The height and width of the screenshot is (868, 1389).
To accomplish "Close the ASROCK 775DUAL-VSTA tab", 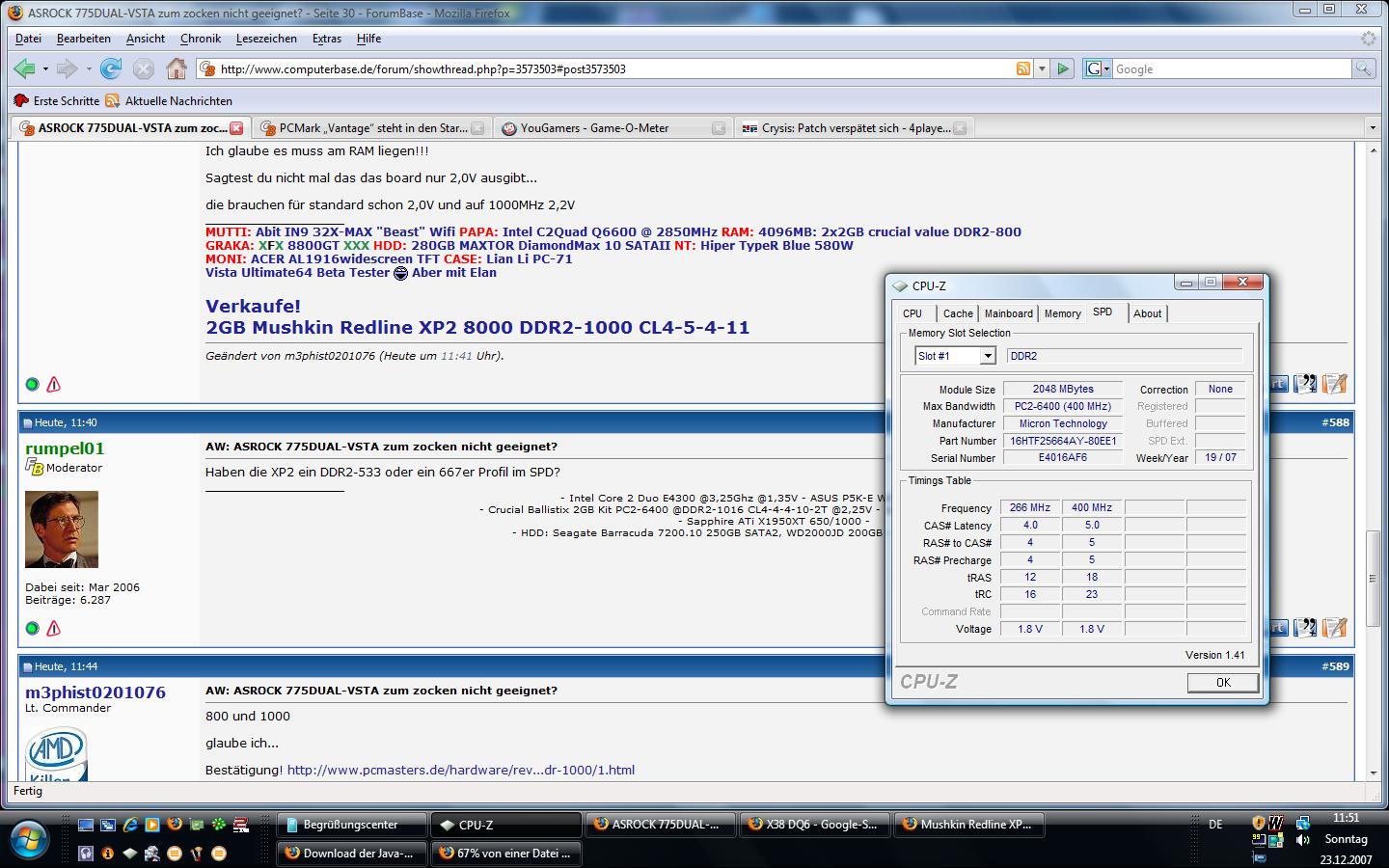I will coord(236,128).
